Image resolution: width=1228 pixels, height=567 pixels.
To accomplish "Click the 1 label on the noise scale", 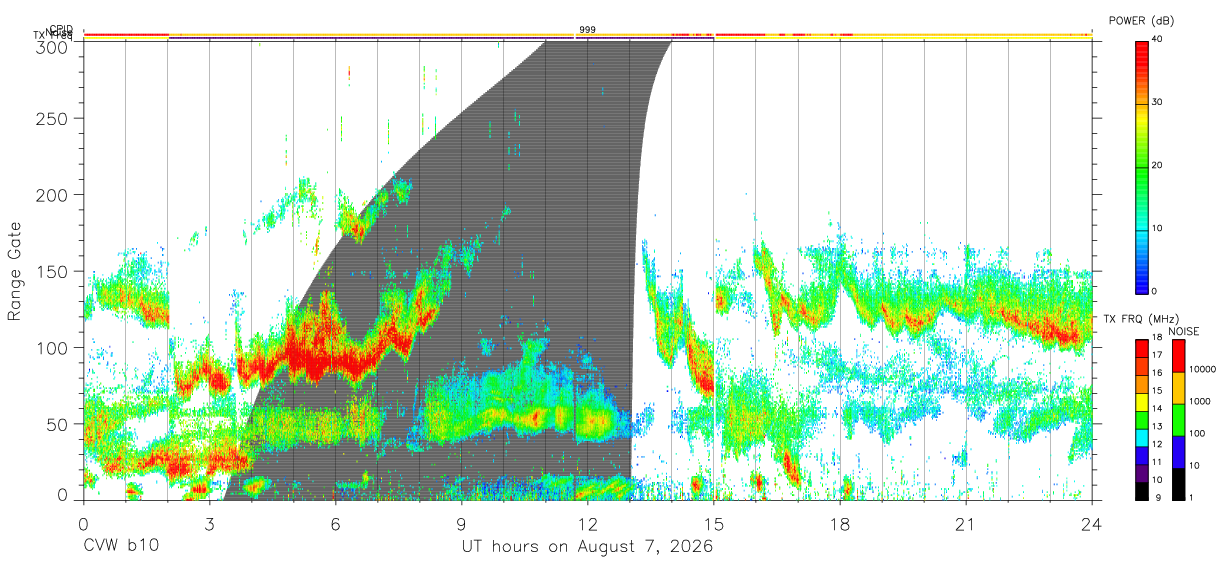I will click(1189, 497).
